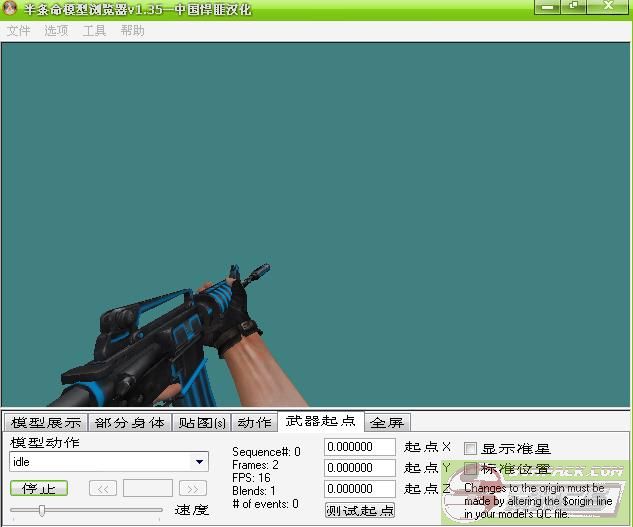Image resolution: width=633 pixels, height=527 pixels.
Task: Select the 动作 tab
Action: pyautogui.click(x=254, y=423)
